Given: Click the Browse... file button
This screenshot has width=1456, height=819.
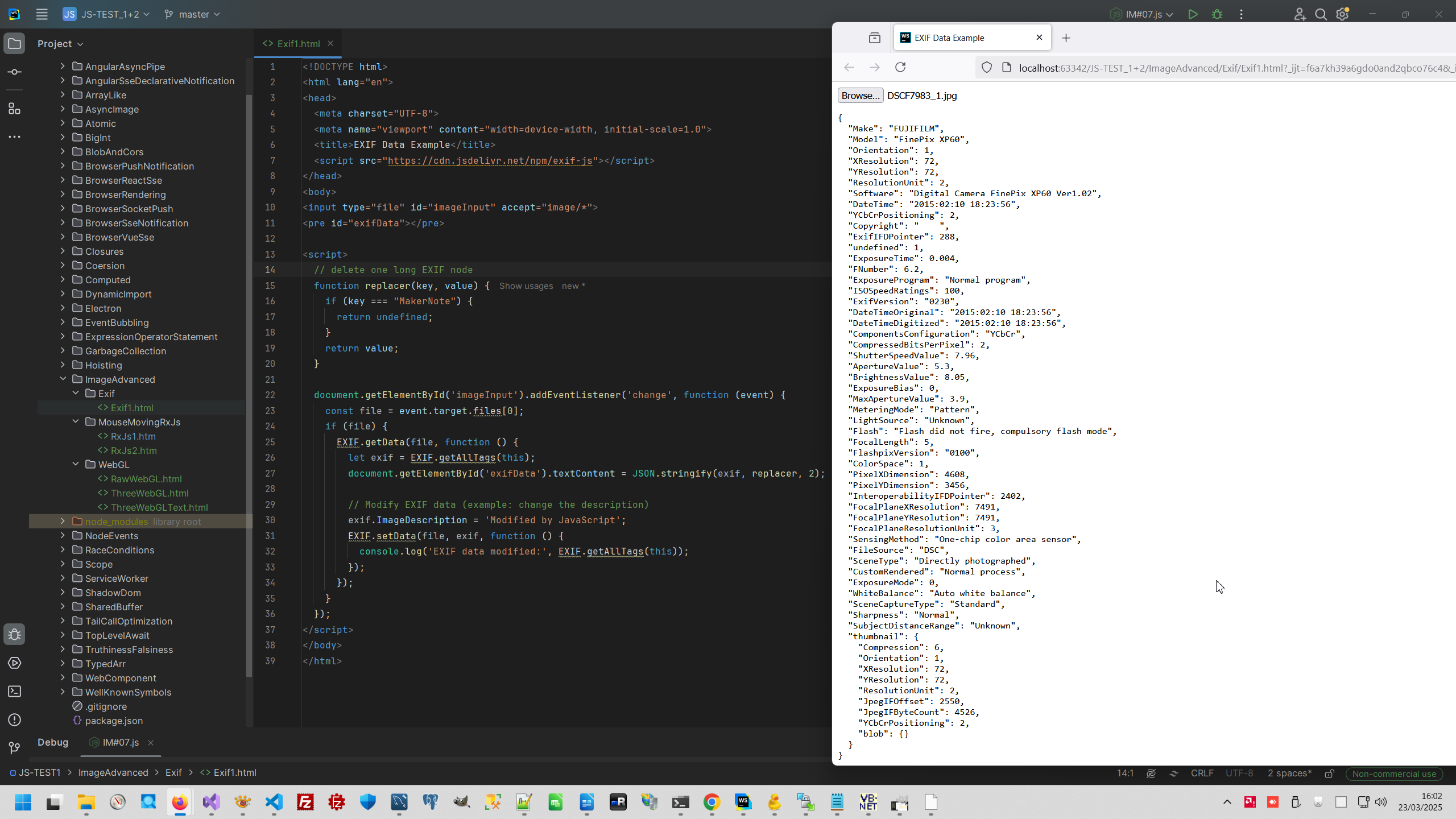Looking at the screenshot, I should click(860, 96).
